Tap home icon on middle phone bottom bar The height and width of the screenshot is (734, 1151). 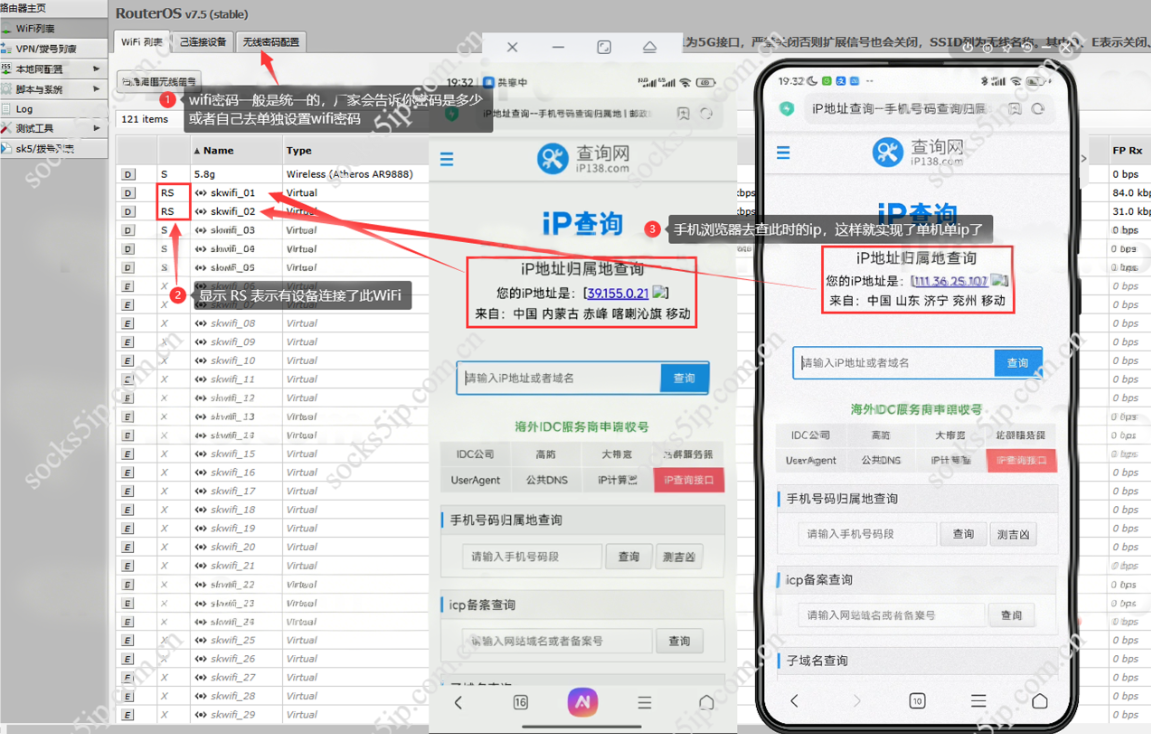click(x=706, y=702)
